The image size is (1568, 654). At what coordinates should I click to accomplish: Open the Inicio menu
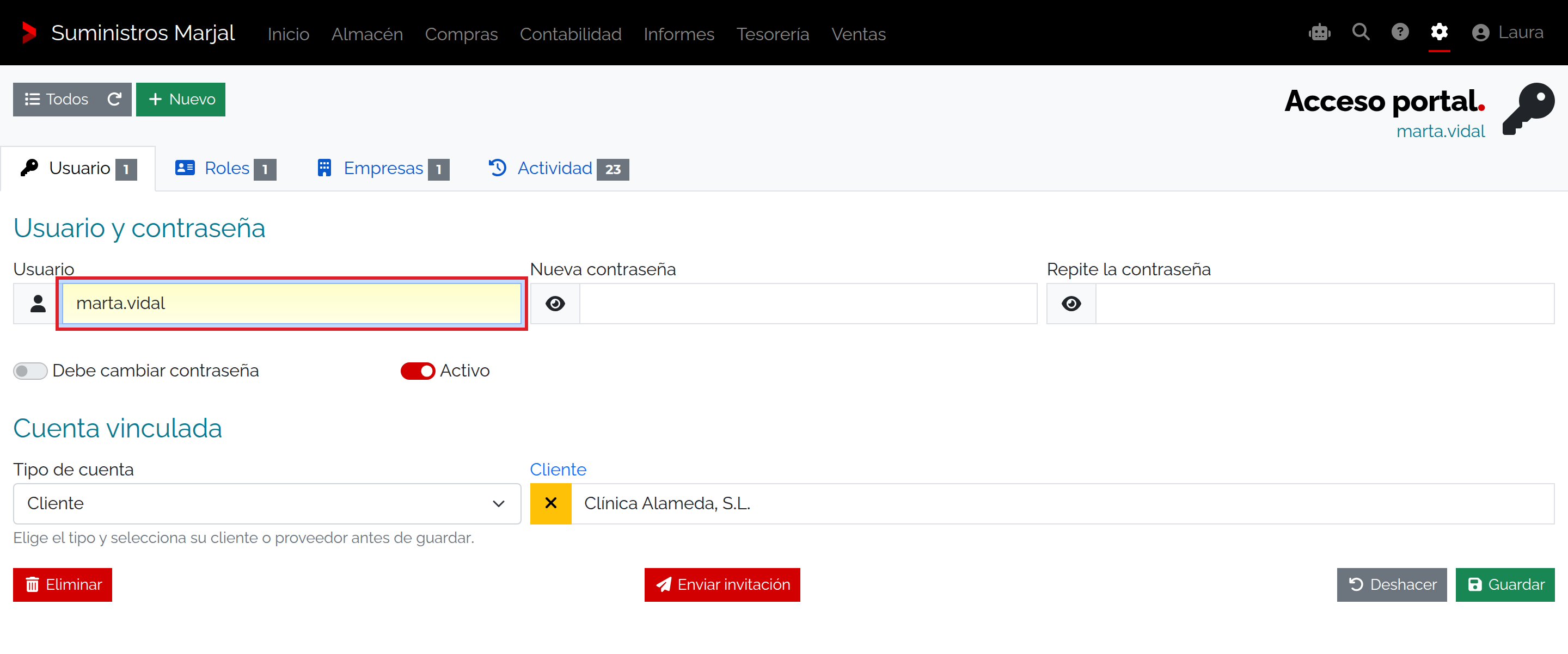pyautogui.click(x=289, y=34)
